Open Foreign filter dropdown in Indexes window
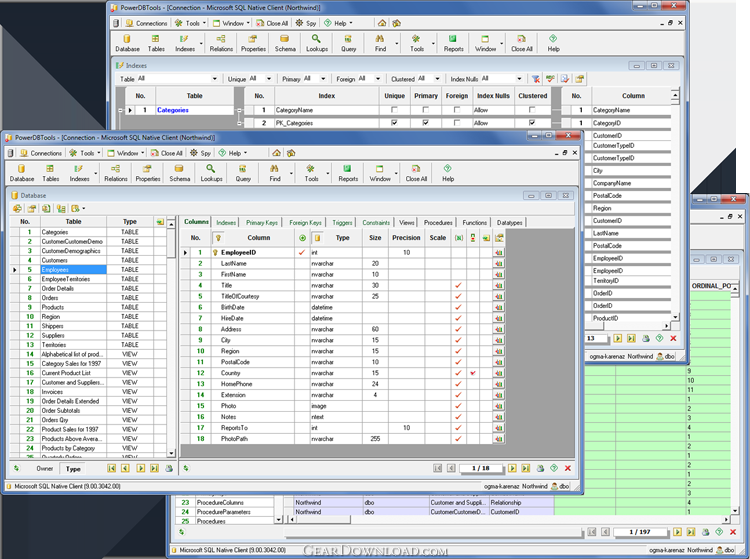Screen dimensions: 750x559 [x=378, y=79]
